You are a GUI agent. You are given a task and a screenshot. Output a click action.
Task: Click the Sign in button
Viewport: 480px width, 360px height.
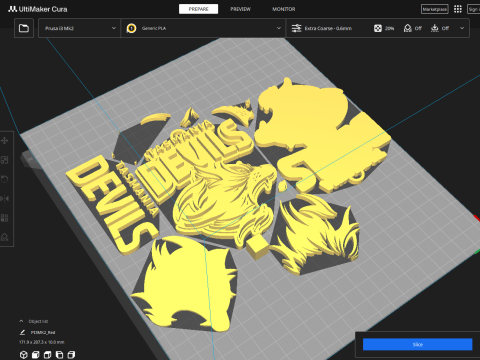tap(474, 9)
